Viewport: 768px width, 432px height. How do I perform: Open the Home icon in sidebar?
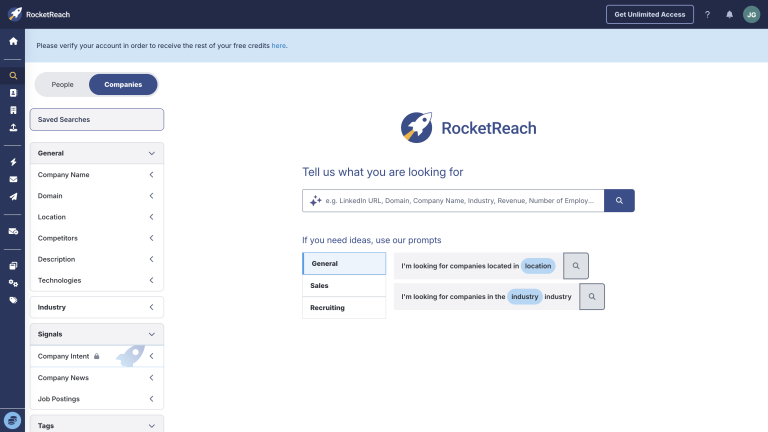point(13,41)
